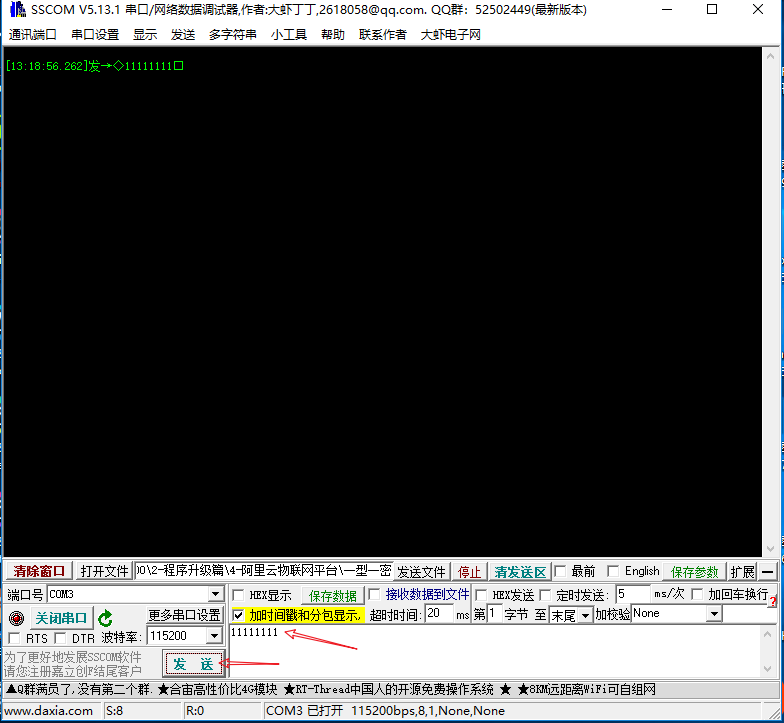This screenshot has height=723, width=784.
Task: Toggle the RTS checkbox
Action: 14,638
